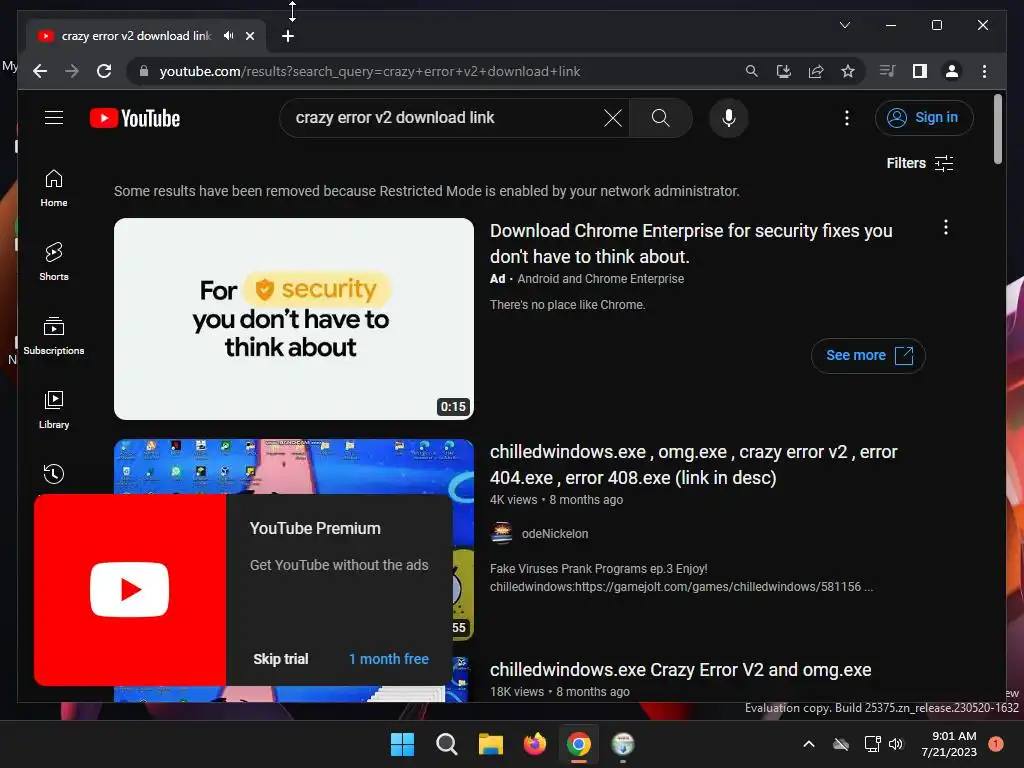This screenshot has height=768, width=1024.
Task: Go back with the browser arrow
Action: (40, 71)
